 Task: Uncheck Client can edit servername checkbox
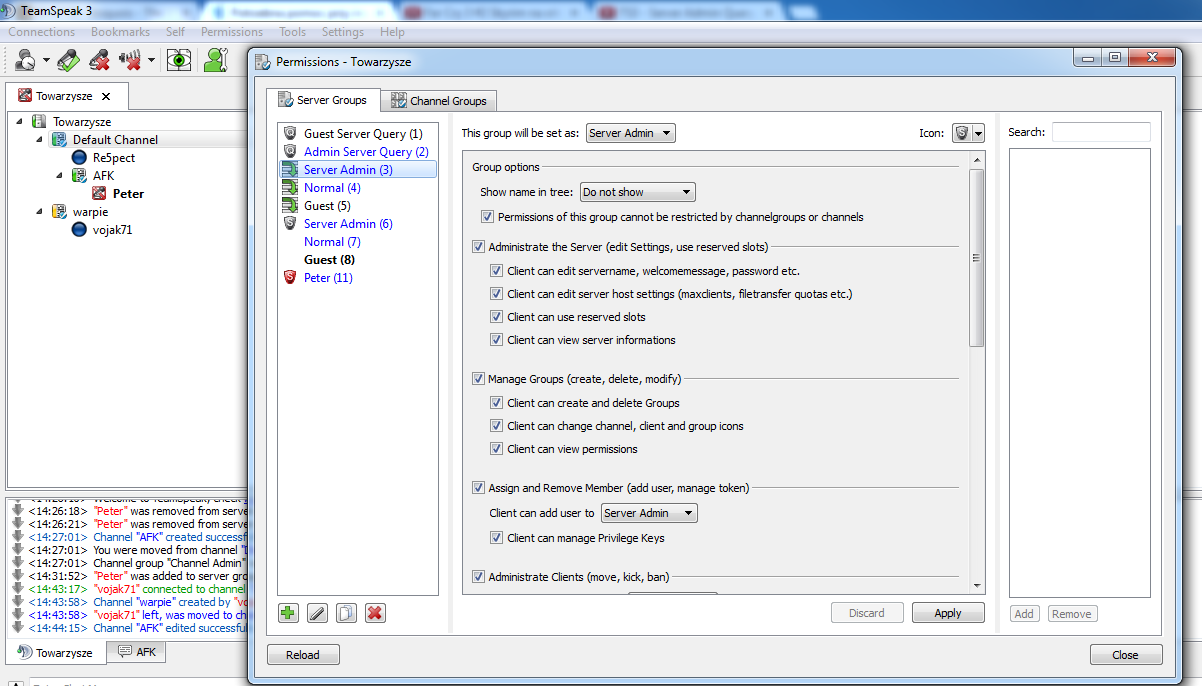click(497, 271)
